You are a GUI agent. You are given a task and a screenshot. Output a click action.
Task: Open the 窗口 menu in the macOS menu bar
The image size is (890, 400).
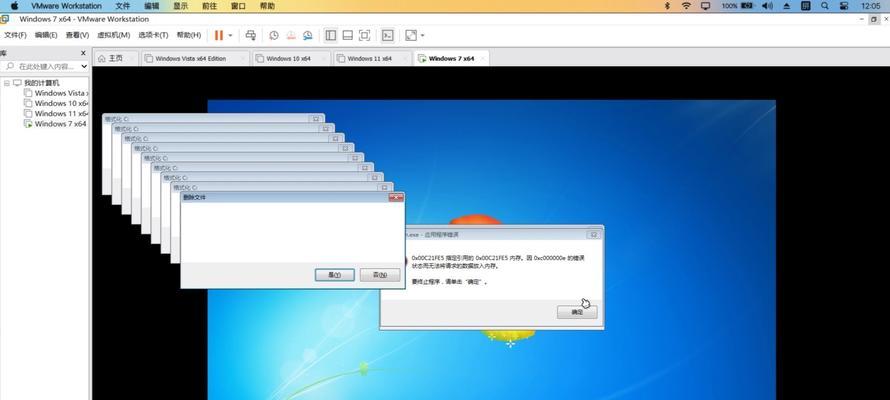click(x=238, y=6)
